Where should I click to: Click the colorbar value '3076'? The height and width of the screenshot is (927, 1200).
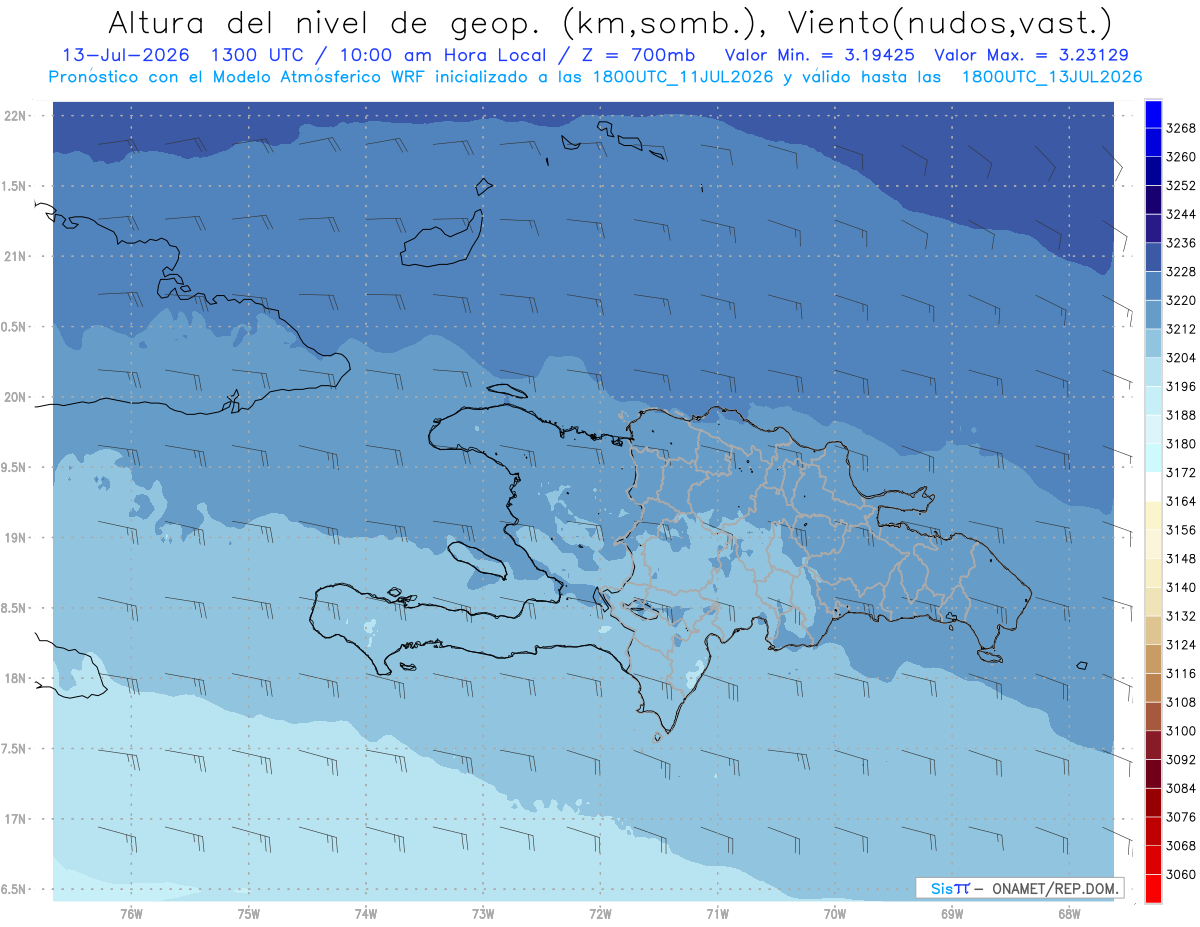click(x=1181, y=817)
